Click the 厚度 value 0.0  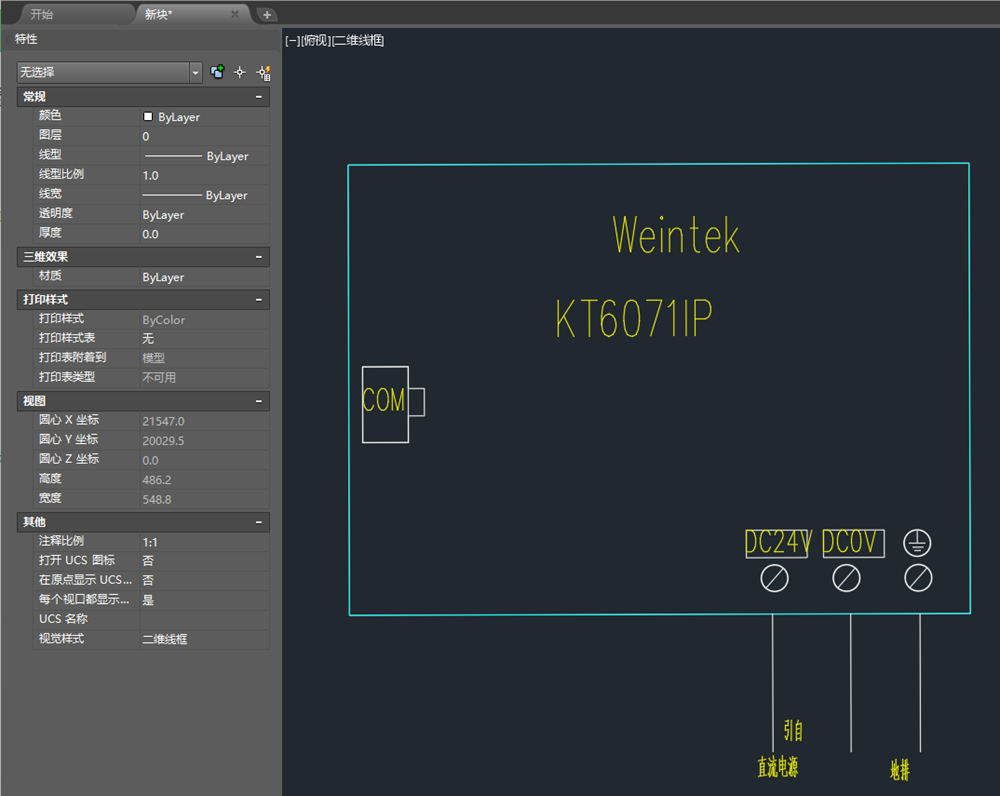(205, 234)
